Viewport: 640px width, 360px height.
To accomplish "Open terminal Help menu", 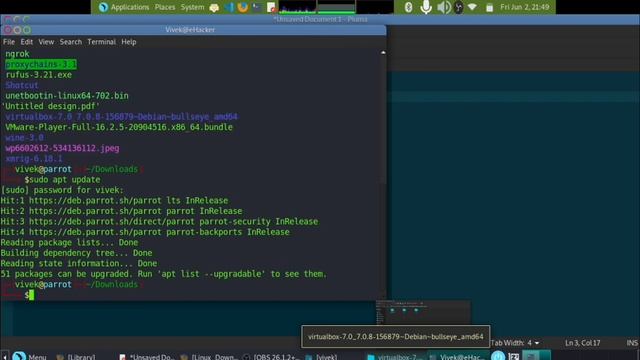I will (129, 42).
